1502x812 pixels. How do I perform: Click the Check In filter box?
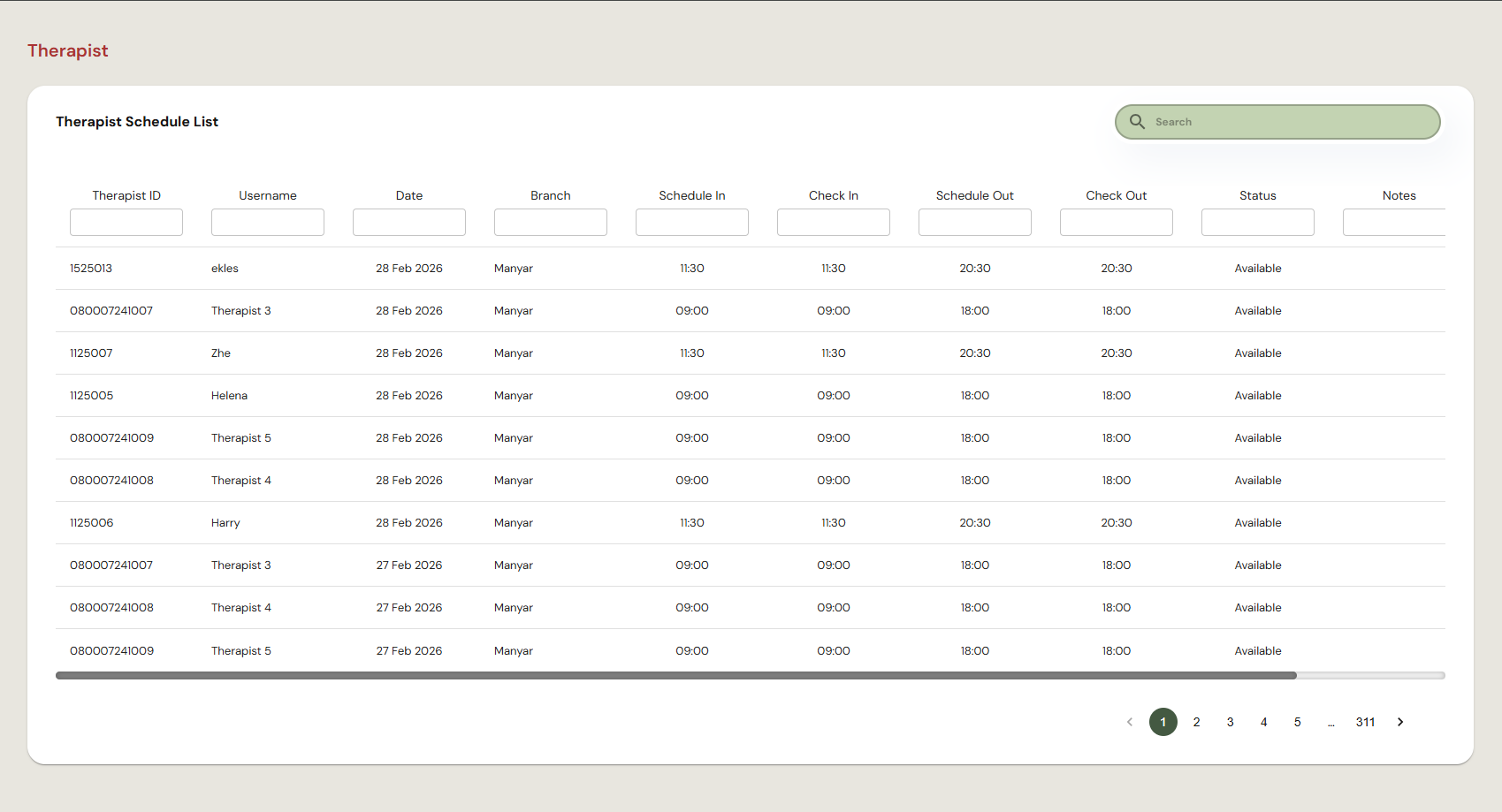834,222
